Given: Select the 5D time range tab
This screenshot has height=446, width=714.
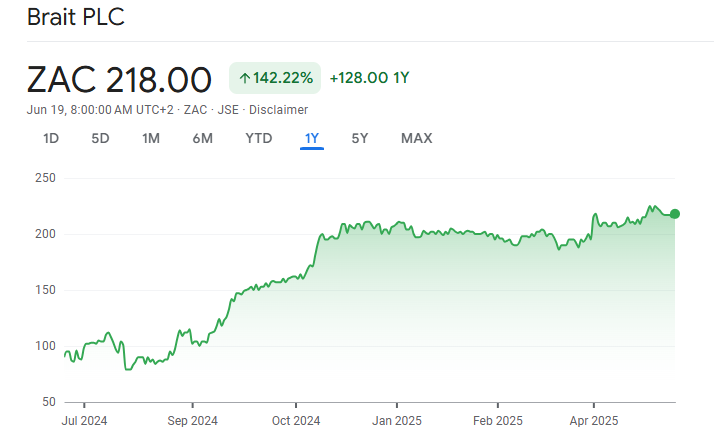Looking at the screenshot, I should pyautogui.click(x=100, y=138).
